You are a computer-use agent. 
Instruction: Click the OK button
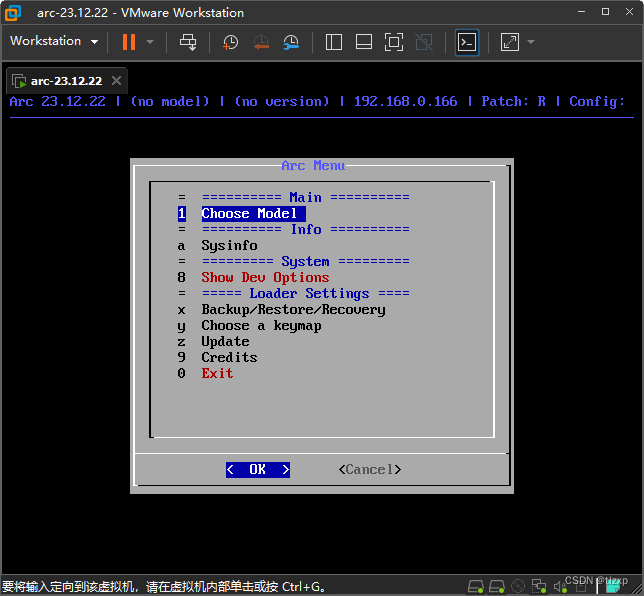[x=258, y=469]
